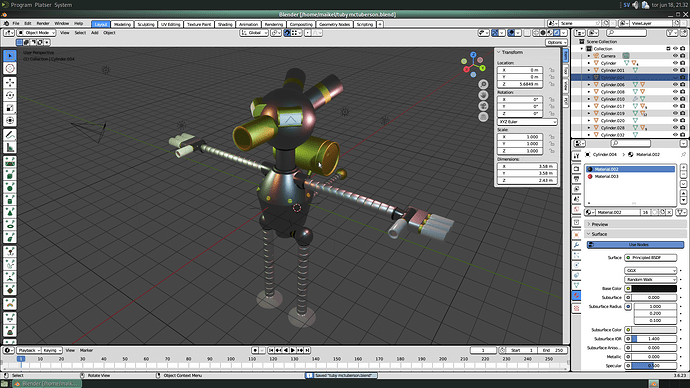Open the timeline Marker menu
Image resolution: width=690 pixels, height=388 pixels.
pyautogui.click(x=86, y=350)
